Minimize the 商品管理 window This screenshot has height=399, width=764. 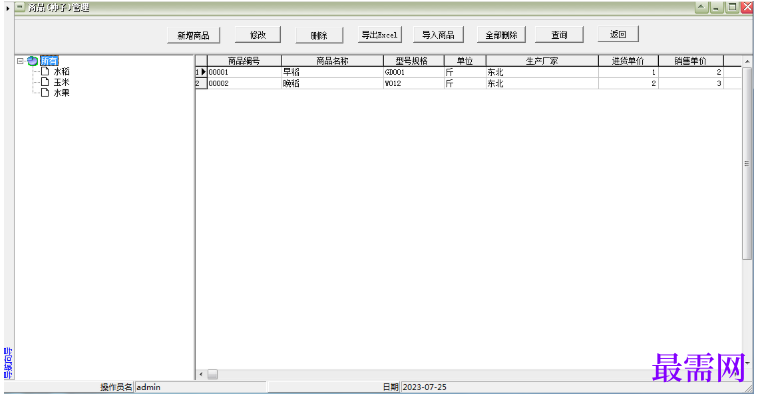pyautogui.click(x=716, y=7)
